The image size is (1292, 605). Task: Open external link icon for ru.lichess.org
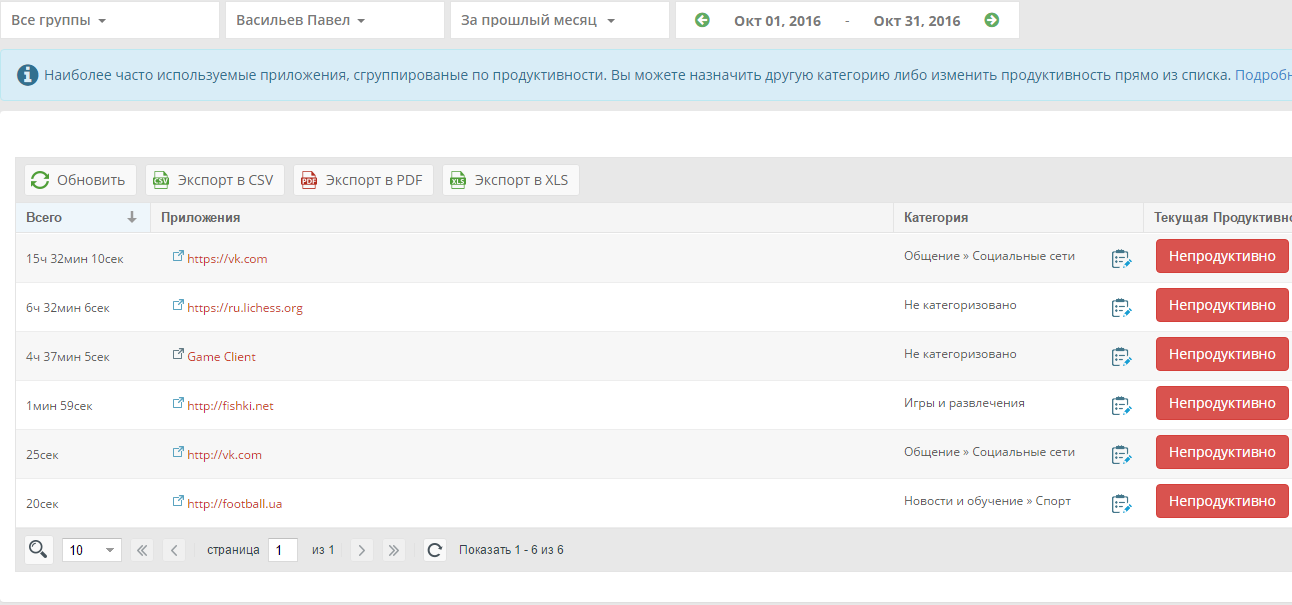pos(178,306)
